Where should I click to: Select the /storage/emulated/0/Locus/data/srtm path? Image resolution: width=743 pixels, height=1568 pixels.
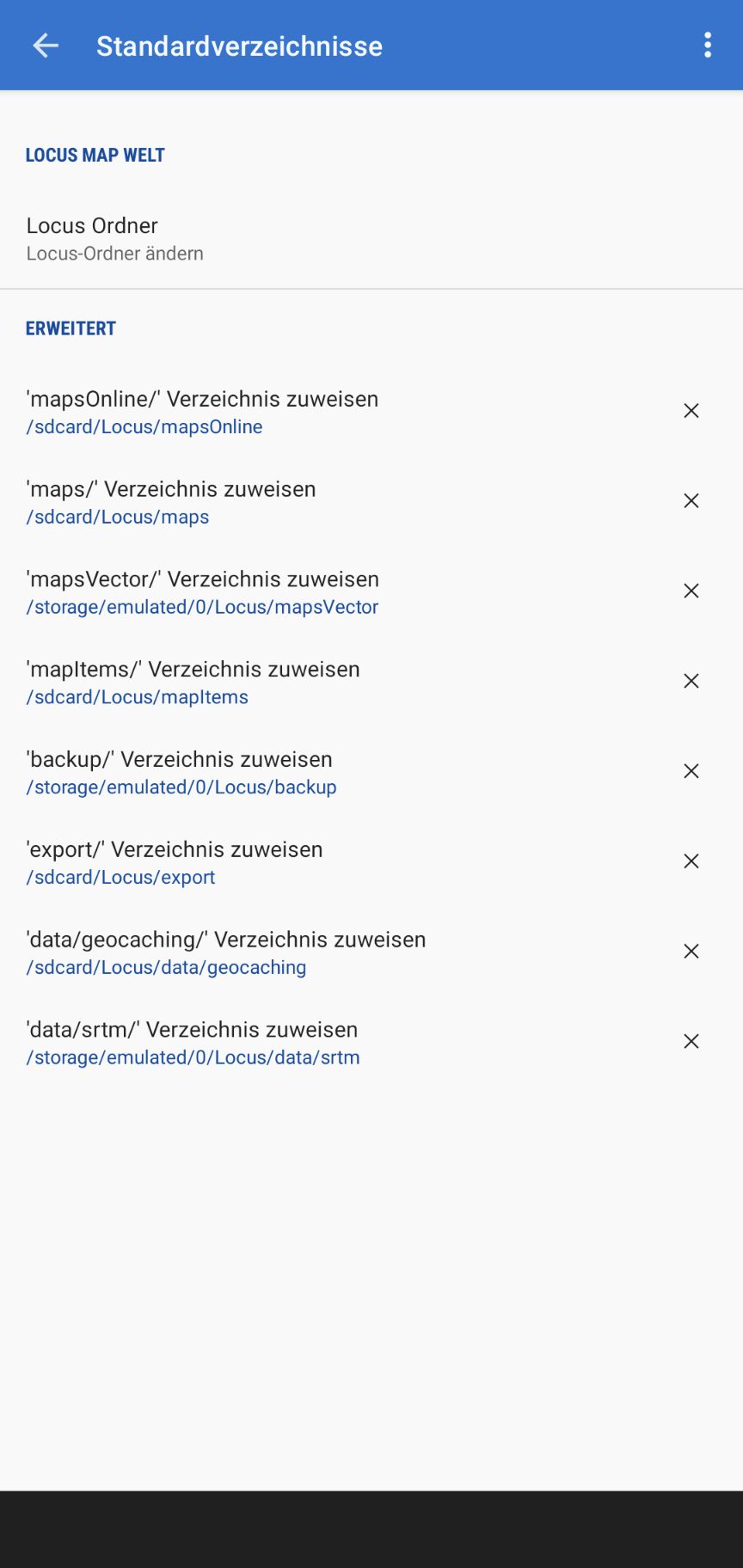(193, 1058)
